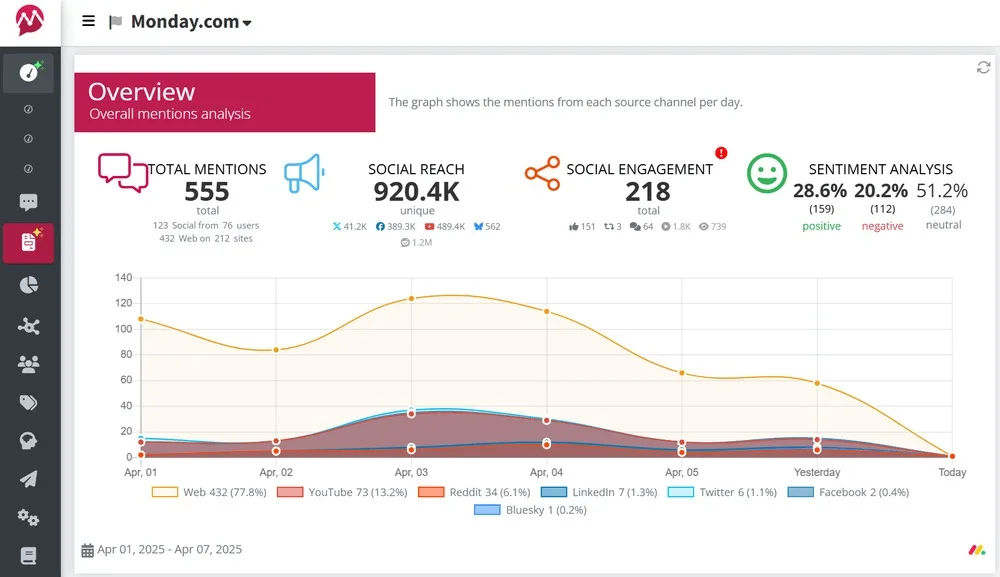Click the Mentionlytics logo in top-left corner

tap(29, 20)
